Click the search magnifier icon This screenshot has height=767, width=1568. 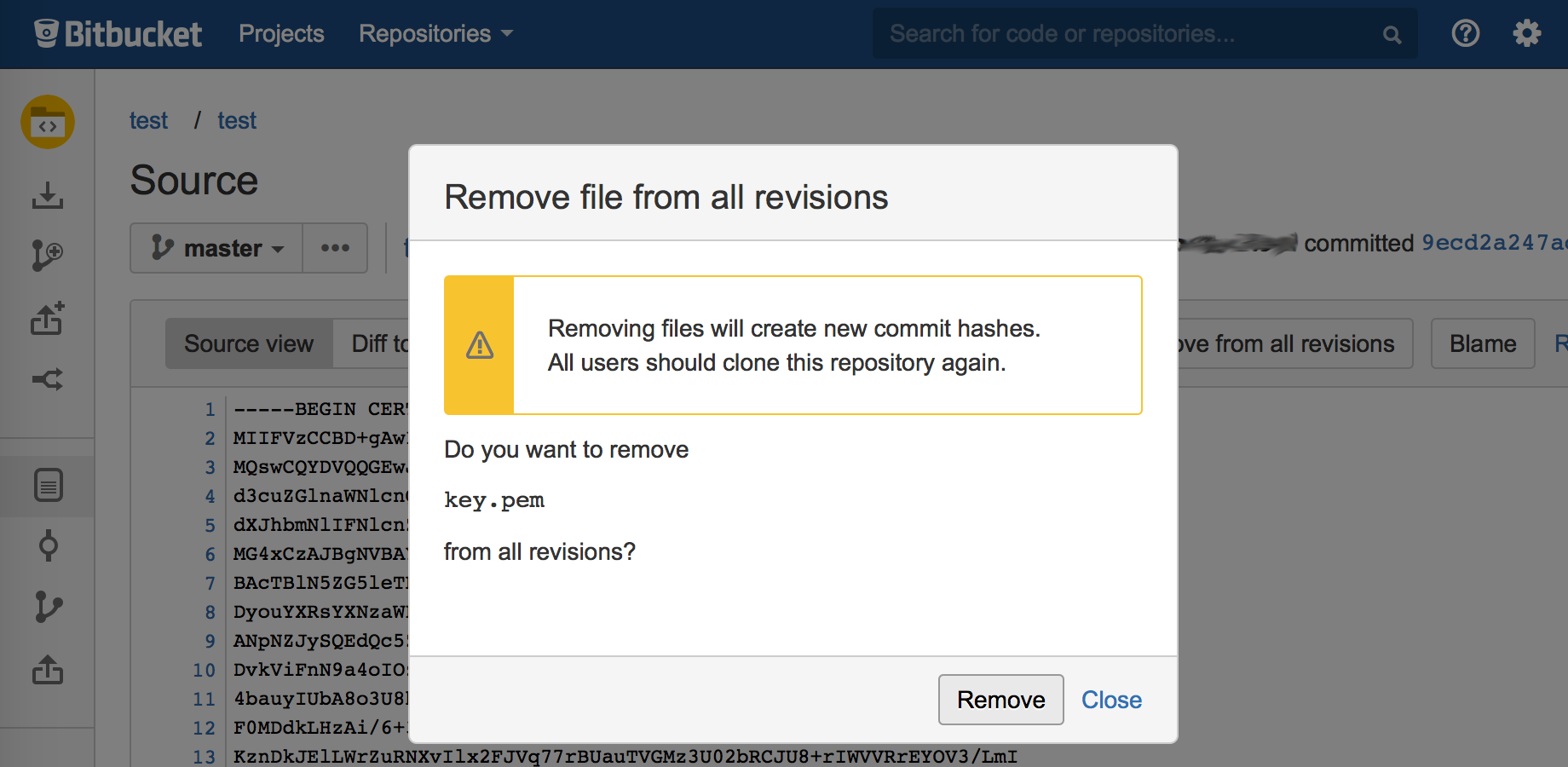1392,35
